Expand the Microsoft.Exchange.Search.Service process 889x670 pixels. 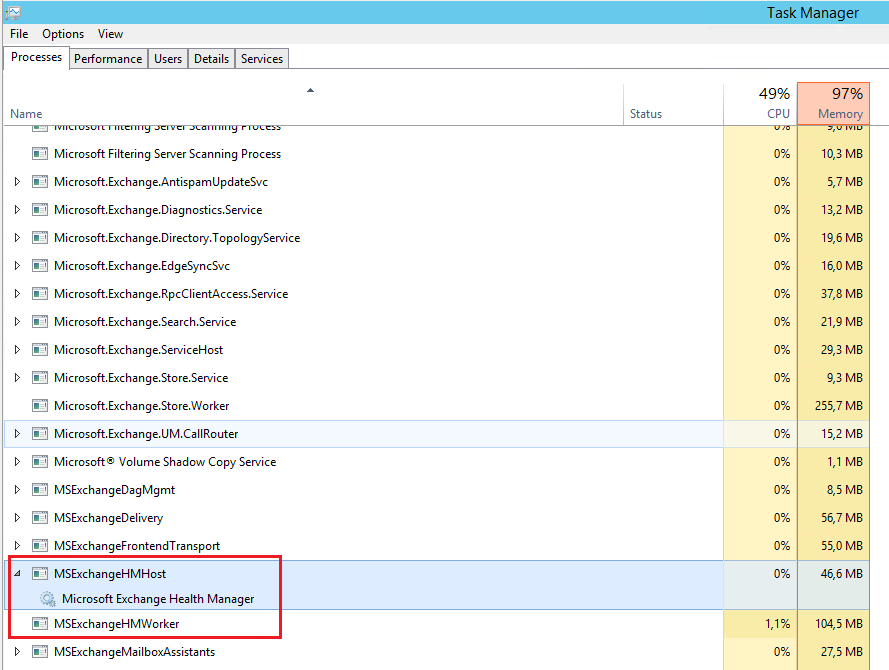[x=17, y=322]
